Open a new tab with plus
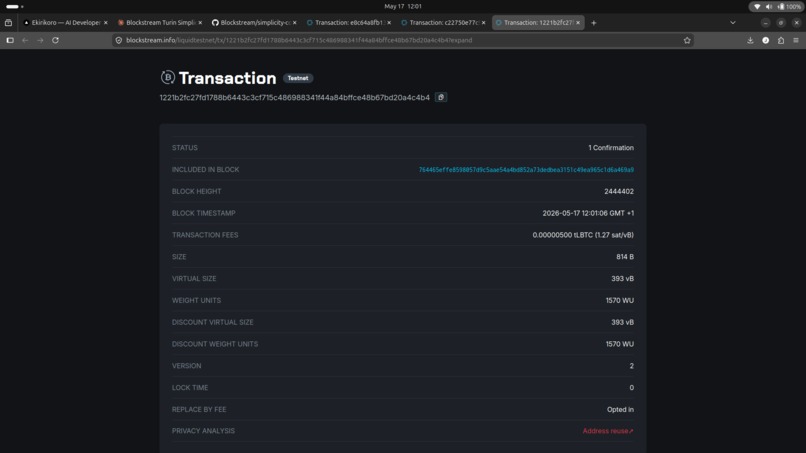806x453 pixels. point(594,23)
